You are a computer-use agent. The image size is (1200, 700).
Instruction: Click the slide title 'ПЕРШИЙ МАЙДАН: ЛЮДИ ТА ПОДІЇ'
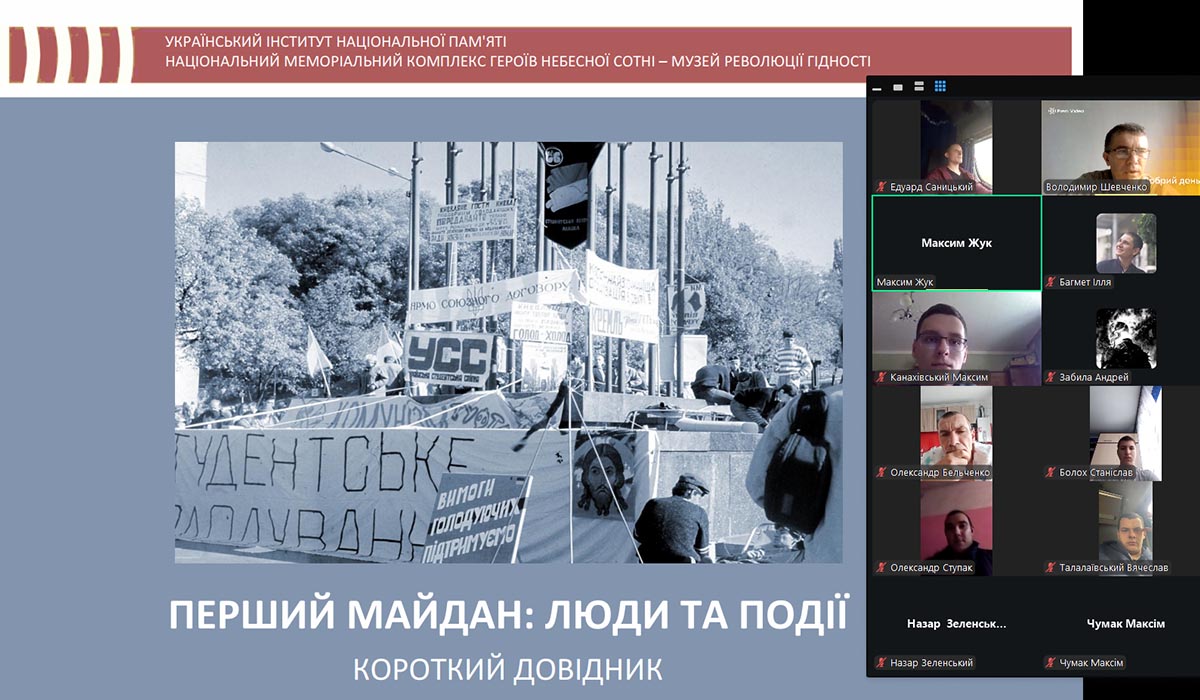click(x=508, y=614)
